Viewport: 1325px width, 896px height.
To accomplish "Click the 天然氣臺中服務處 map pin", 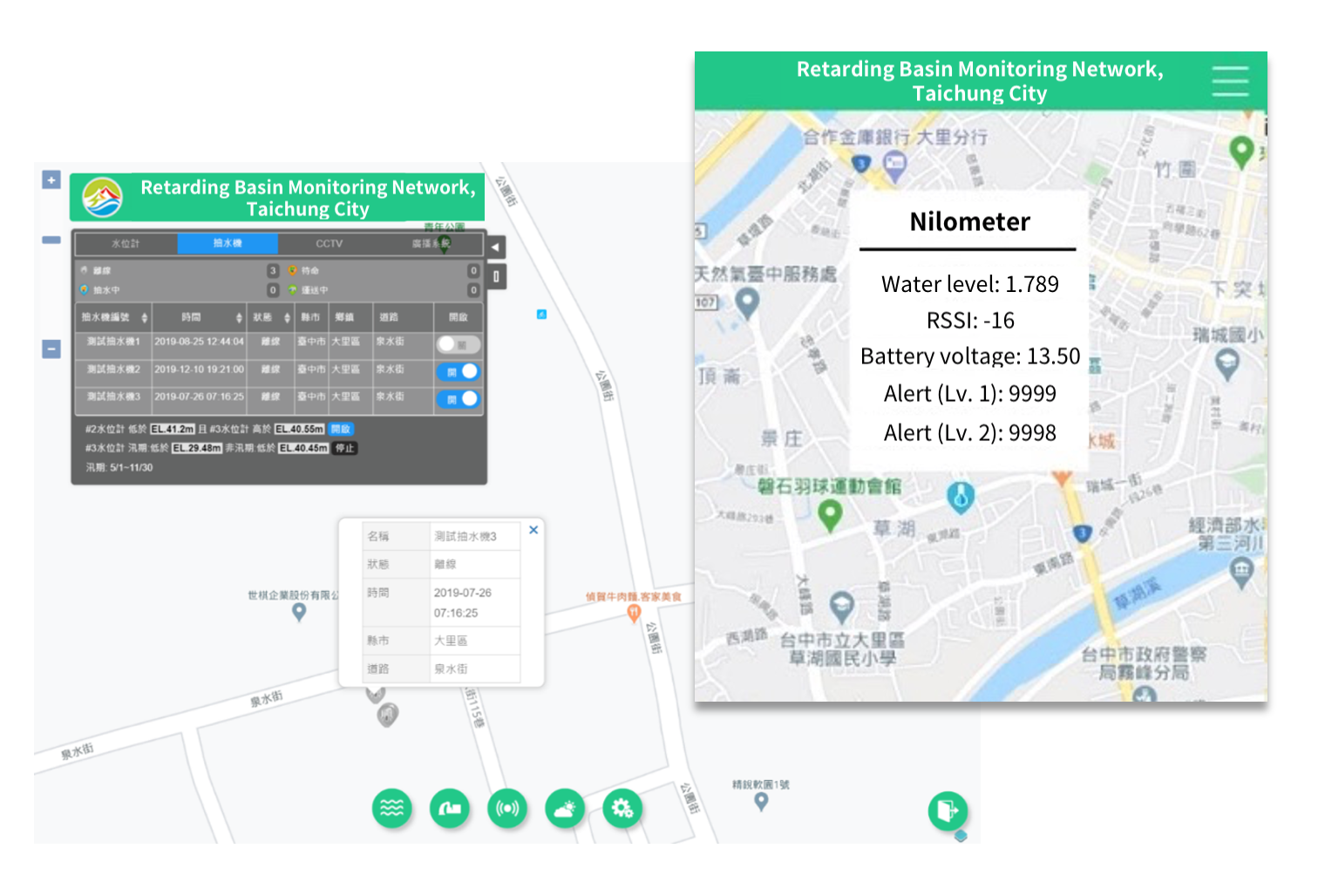I will pos(747,304).
